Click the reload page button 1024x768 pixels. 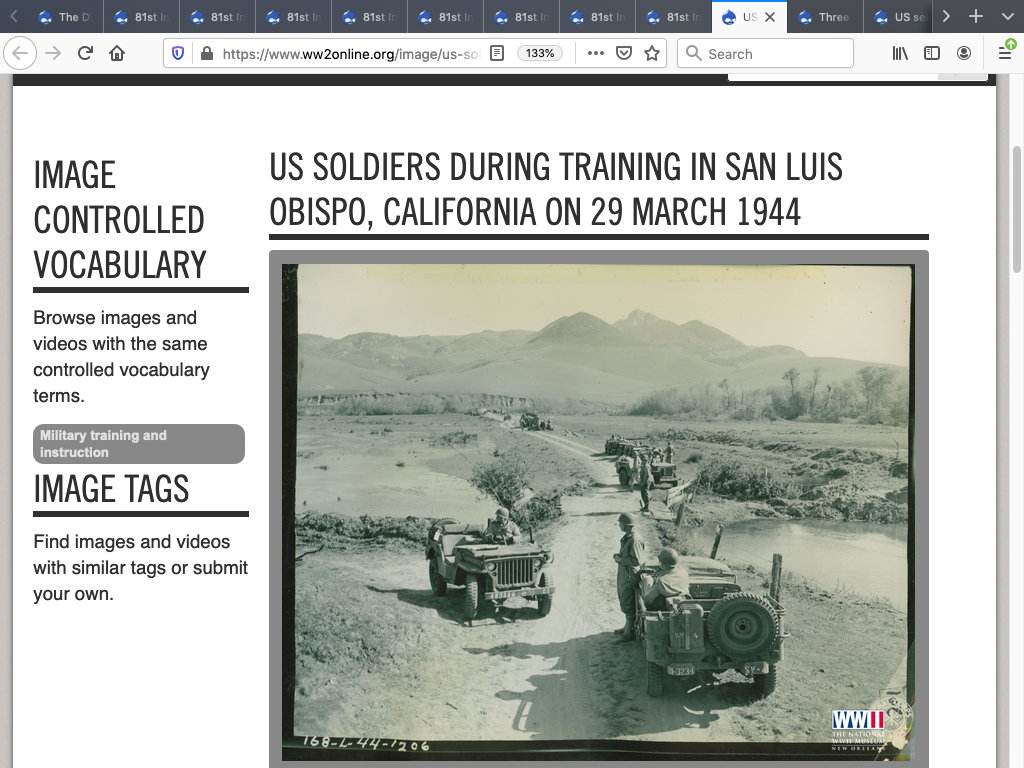(x=86, y=54)
